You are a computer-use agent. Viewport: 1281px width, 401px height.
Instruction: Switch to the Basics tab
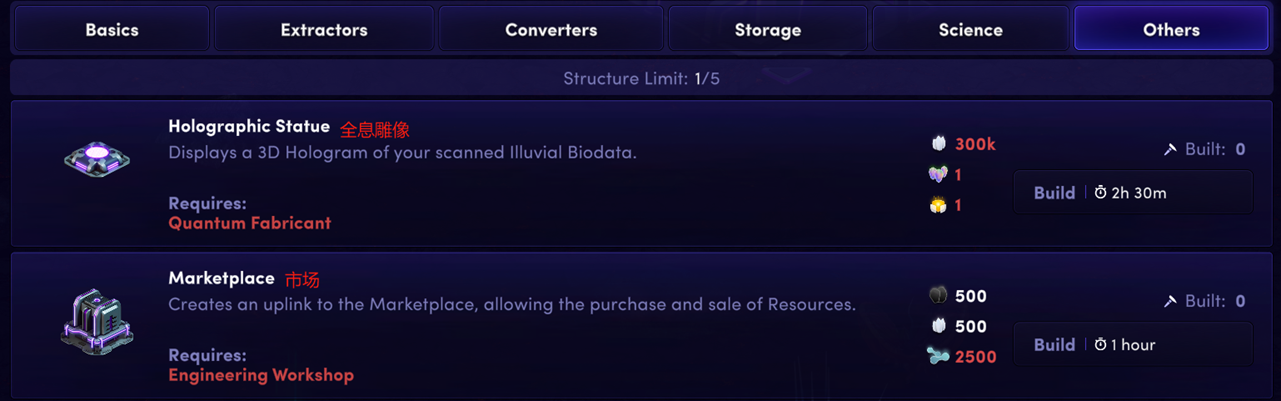111,30
